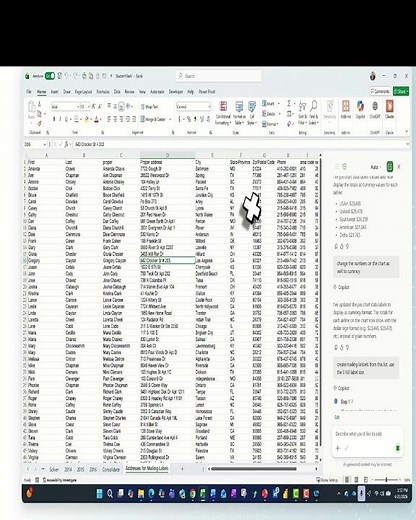
Task: Expand the Name Box dropdown
Action: pos(44,144)
